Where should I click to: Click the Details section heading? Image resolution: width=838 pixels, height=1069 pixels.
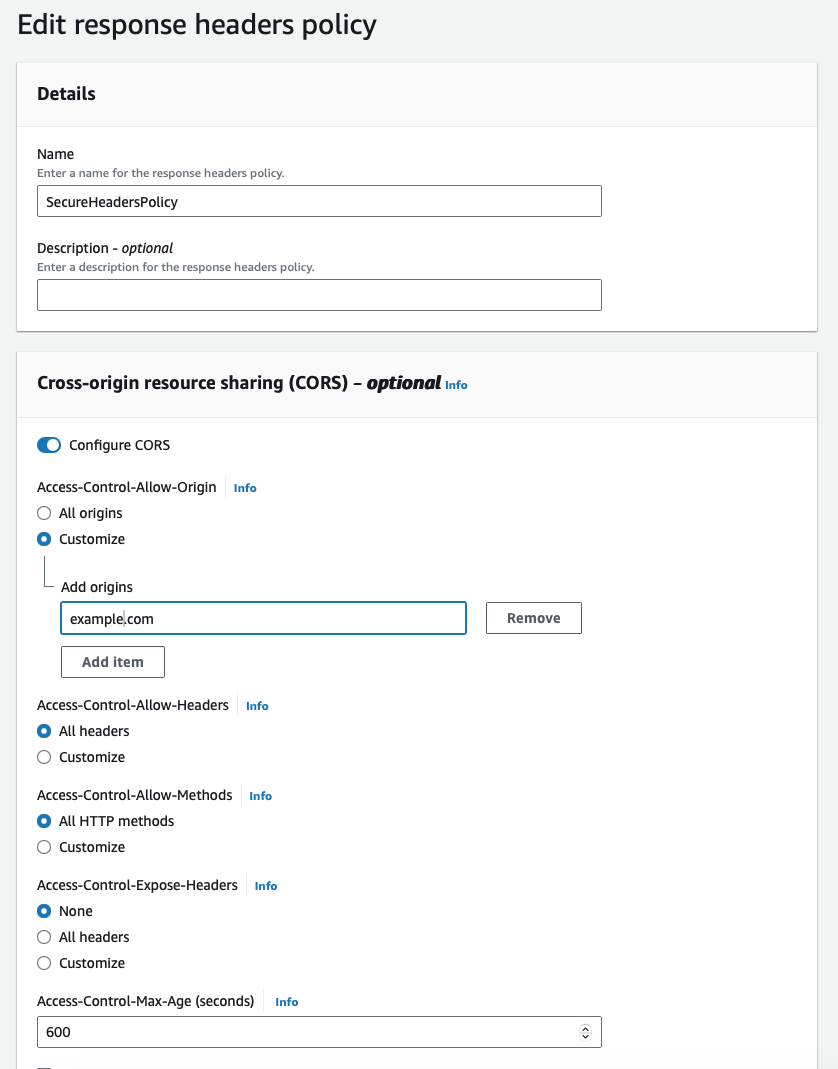66,93
